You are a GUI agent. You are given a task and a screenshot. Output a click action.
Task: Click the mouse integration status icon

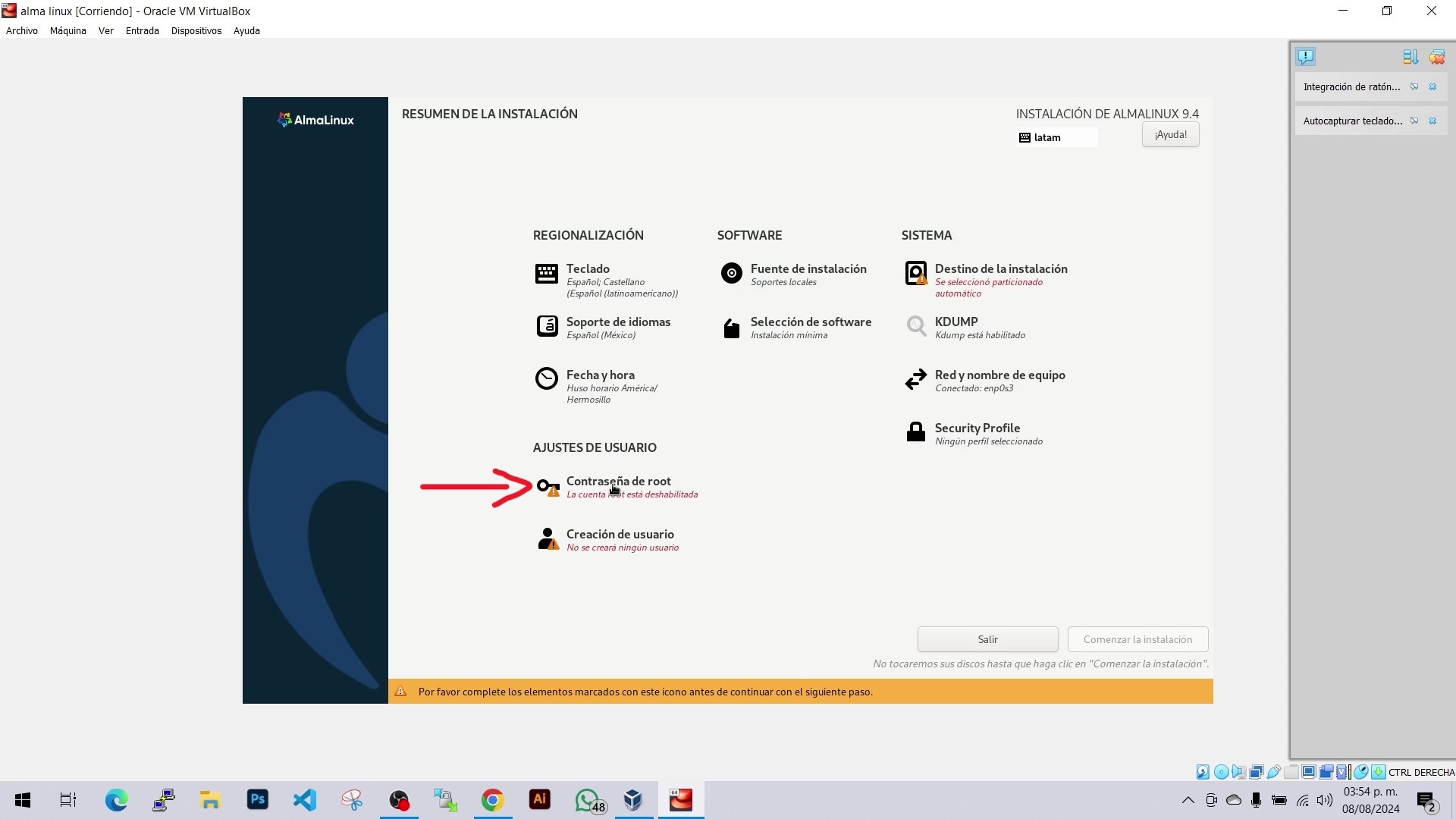[x=1361, y=772]
